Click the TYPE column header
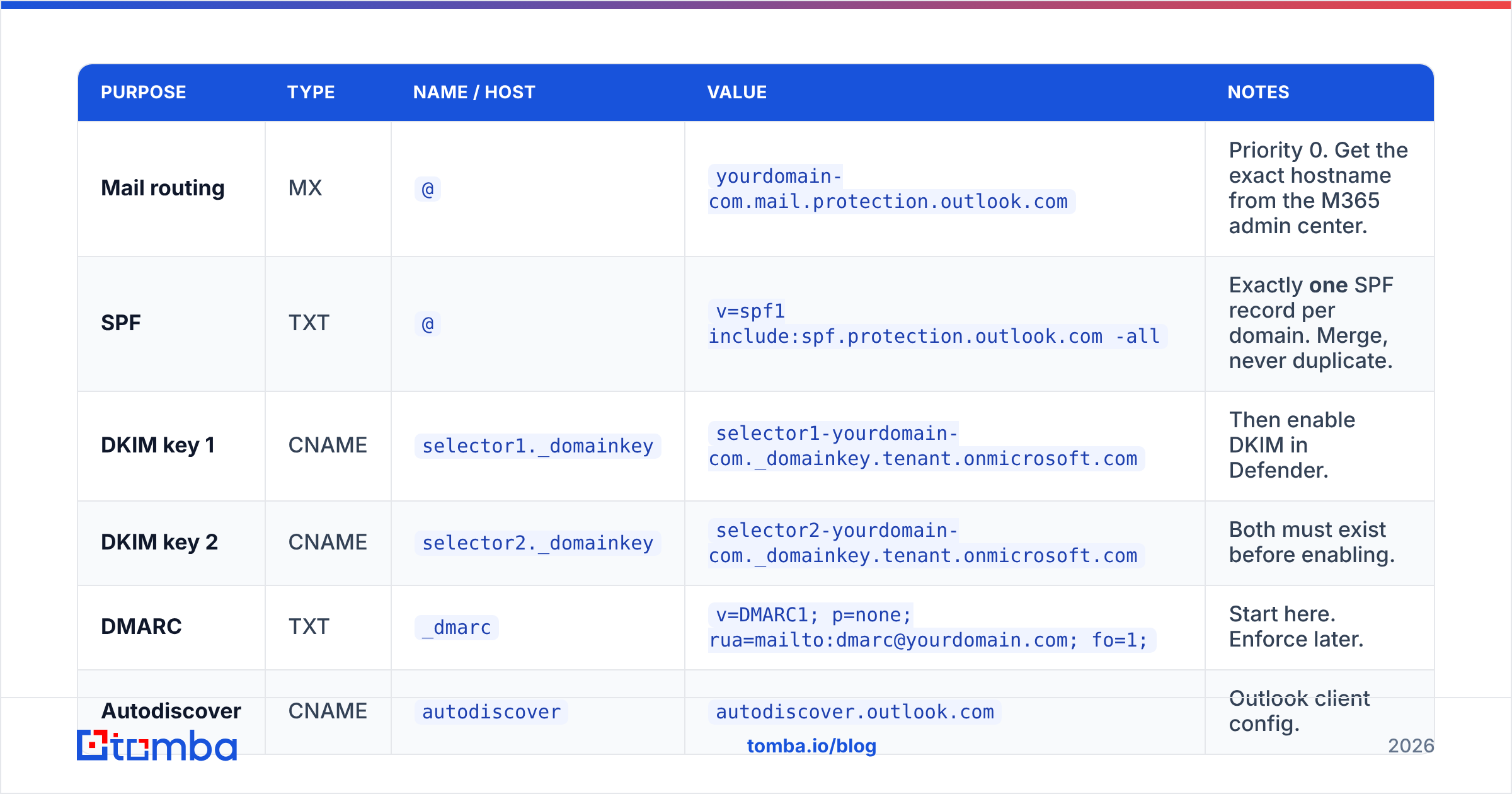1512x794 pixels. point(311,93)
